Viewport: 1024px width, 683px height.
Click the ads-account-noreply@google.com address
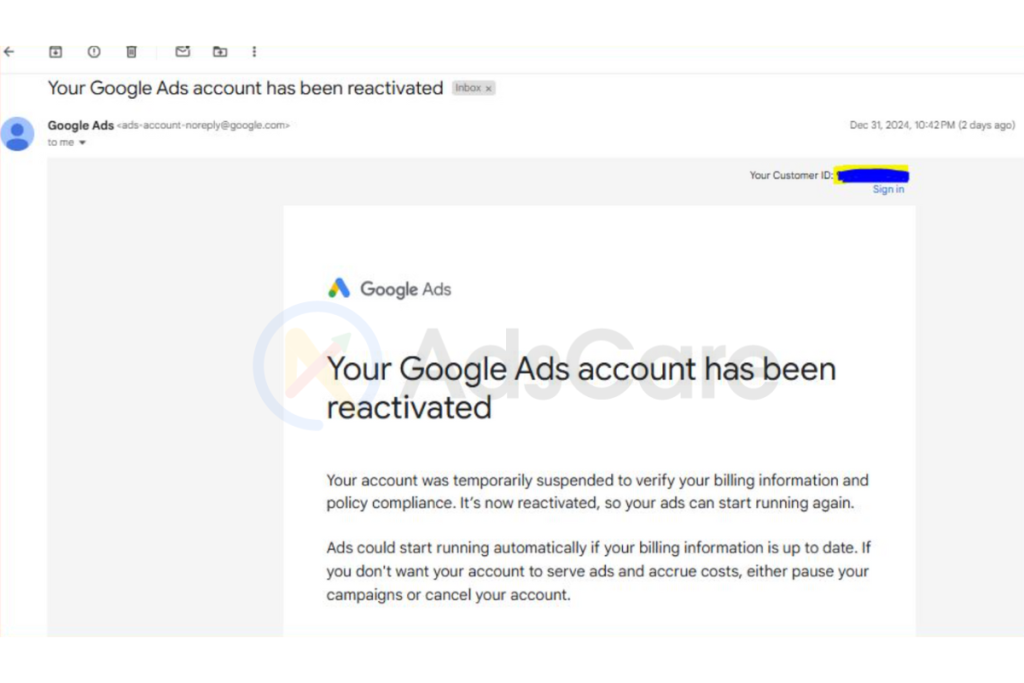click(x=203, y=125)
